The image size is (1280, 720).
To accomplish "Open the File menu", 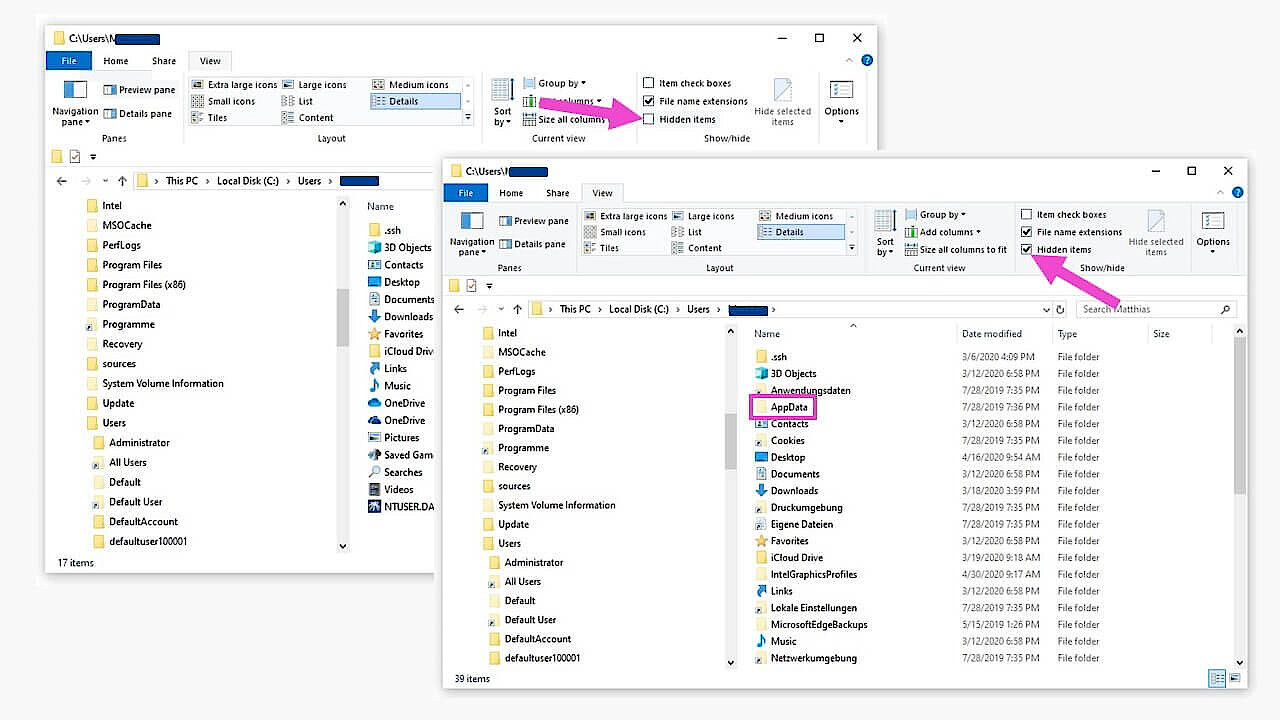I will [x=465, y=192].
